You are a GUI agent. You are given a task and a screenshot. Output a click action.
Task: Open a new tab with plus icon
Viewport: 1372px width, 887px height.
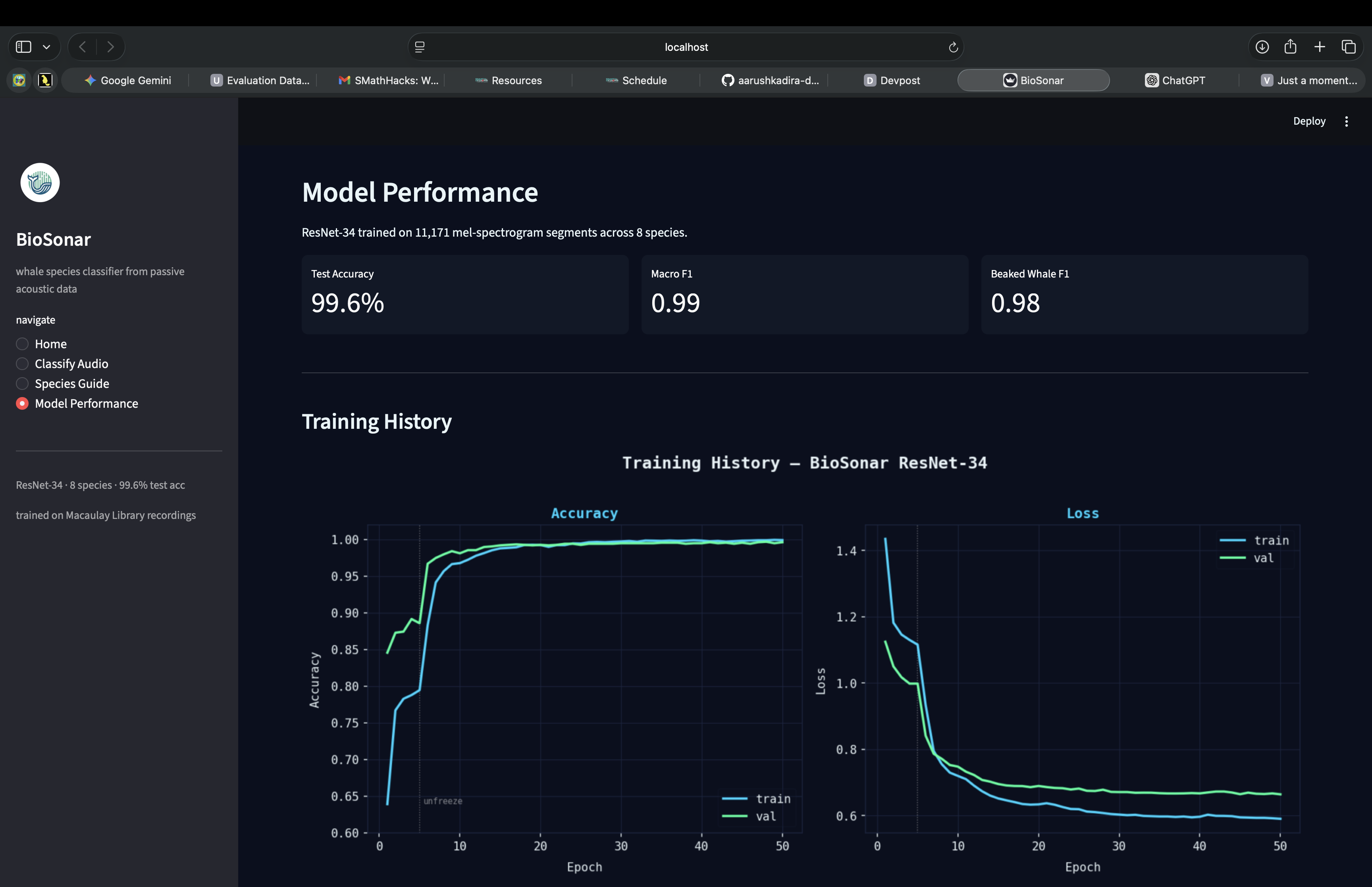pos(1320,47)
